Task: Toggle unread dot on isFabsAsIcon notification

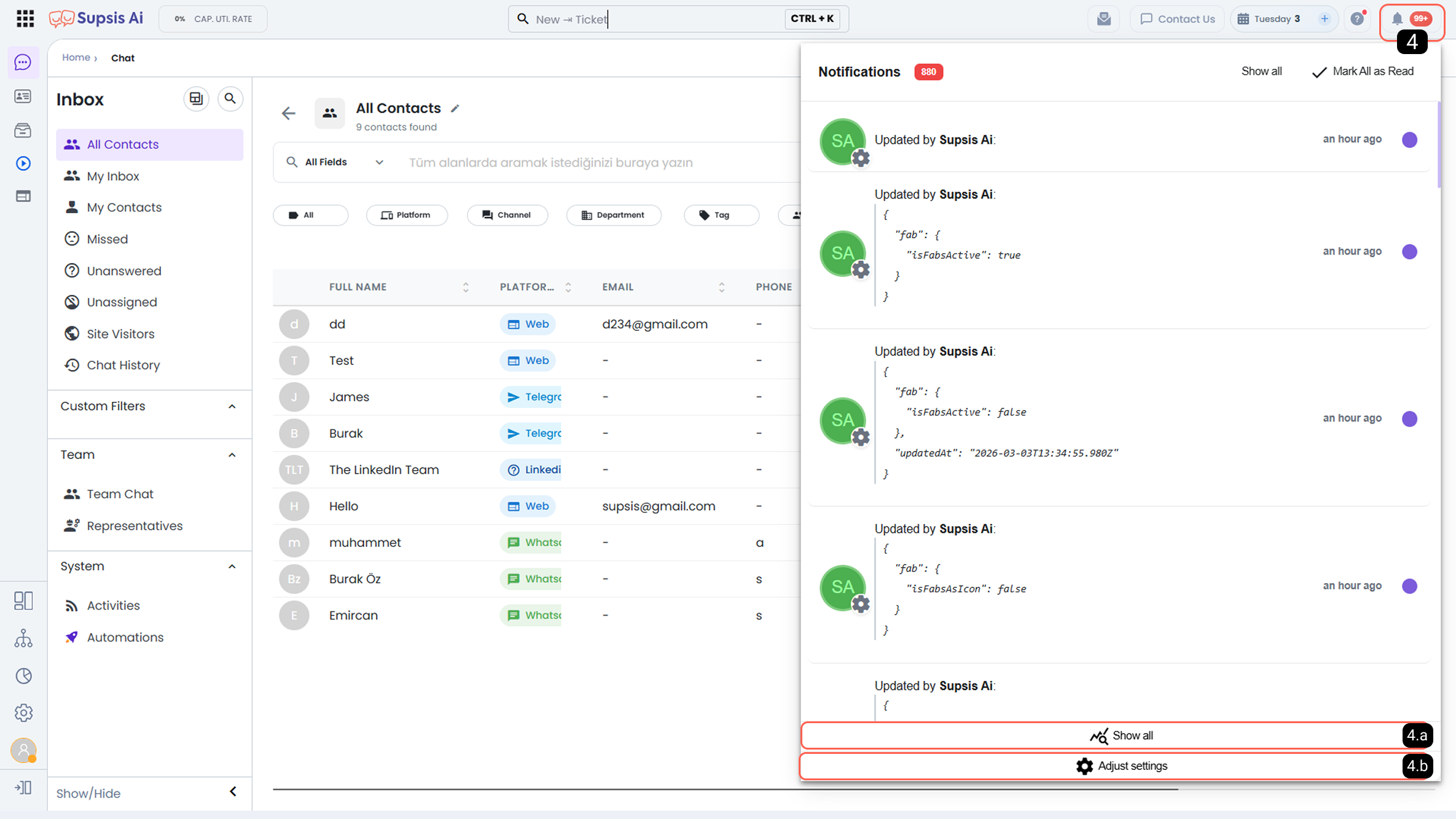Action: coord(1409,586)
